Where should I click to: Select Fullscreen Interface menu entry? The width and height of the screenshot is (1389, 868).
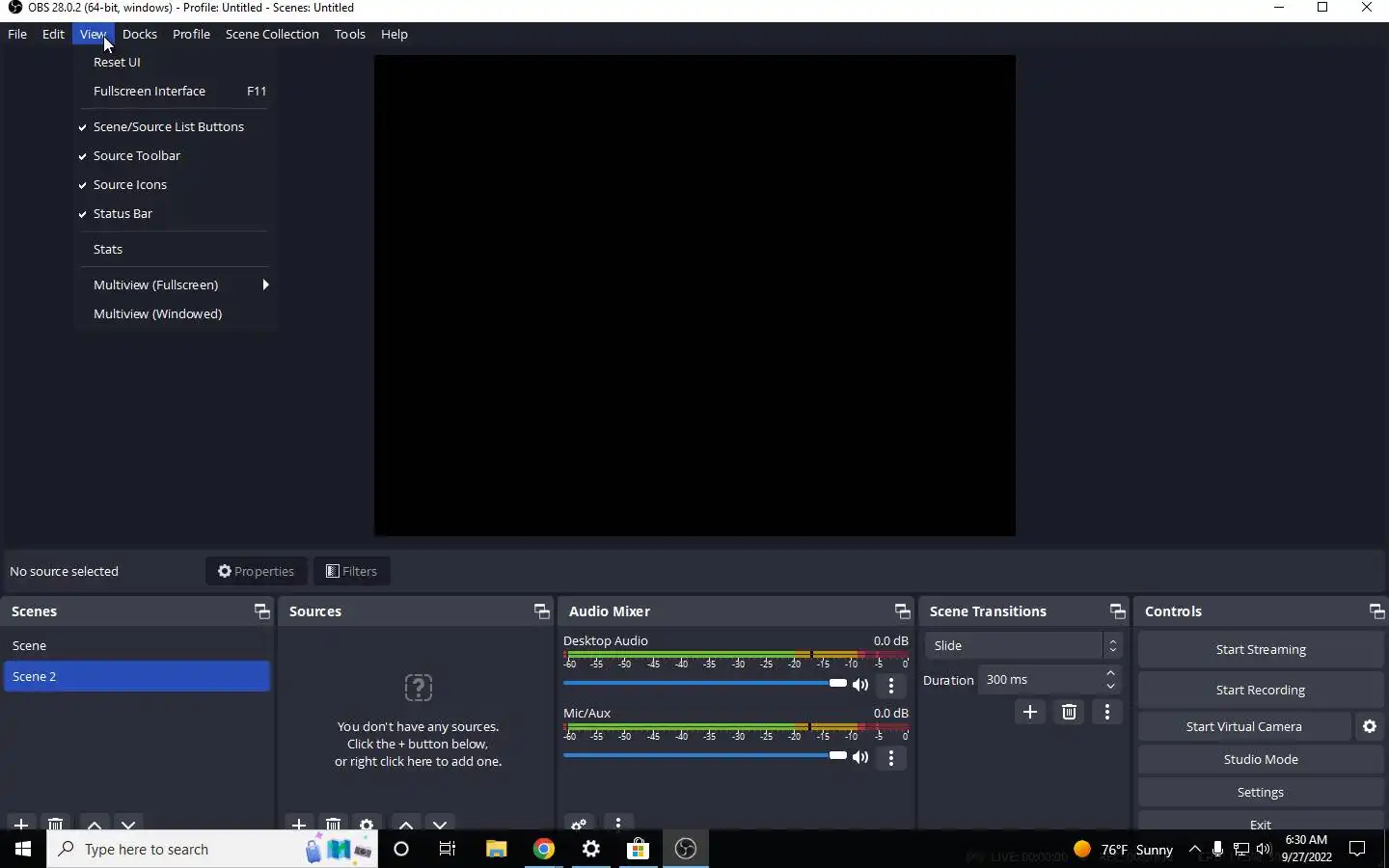(x=175, y=91)
